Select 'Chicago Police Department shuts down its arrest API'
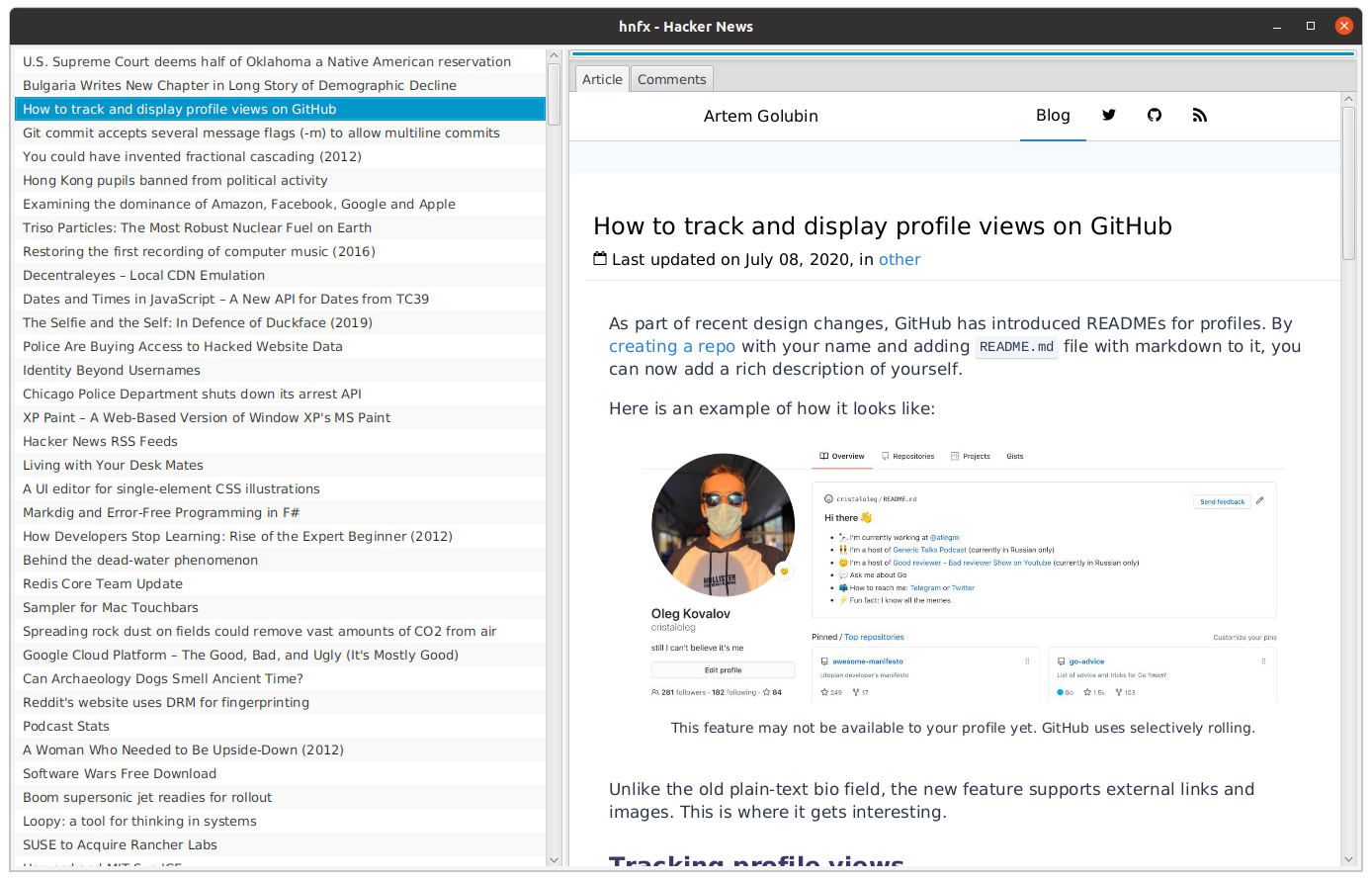Viewport: 1372px width, 881px height. [280, 394]
